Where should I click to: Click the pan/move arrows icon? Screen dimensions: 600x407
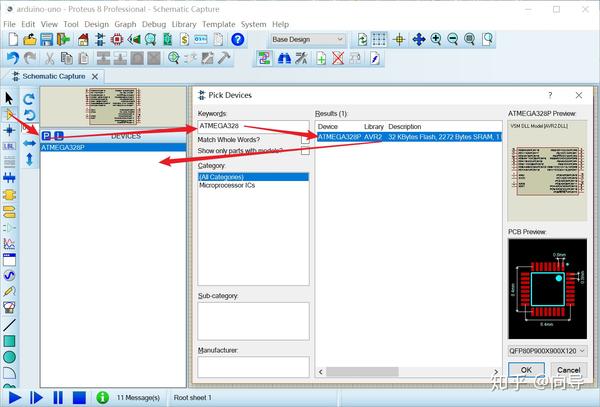tap(419, 39)
